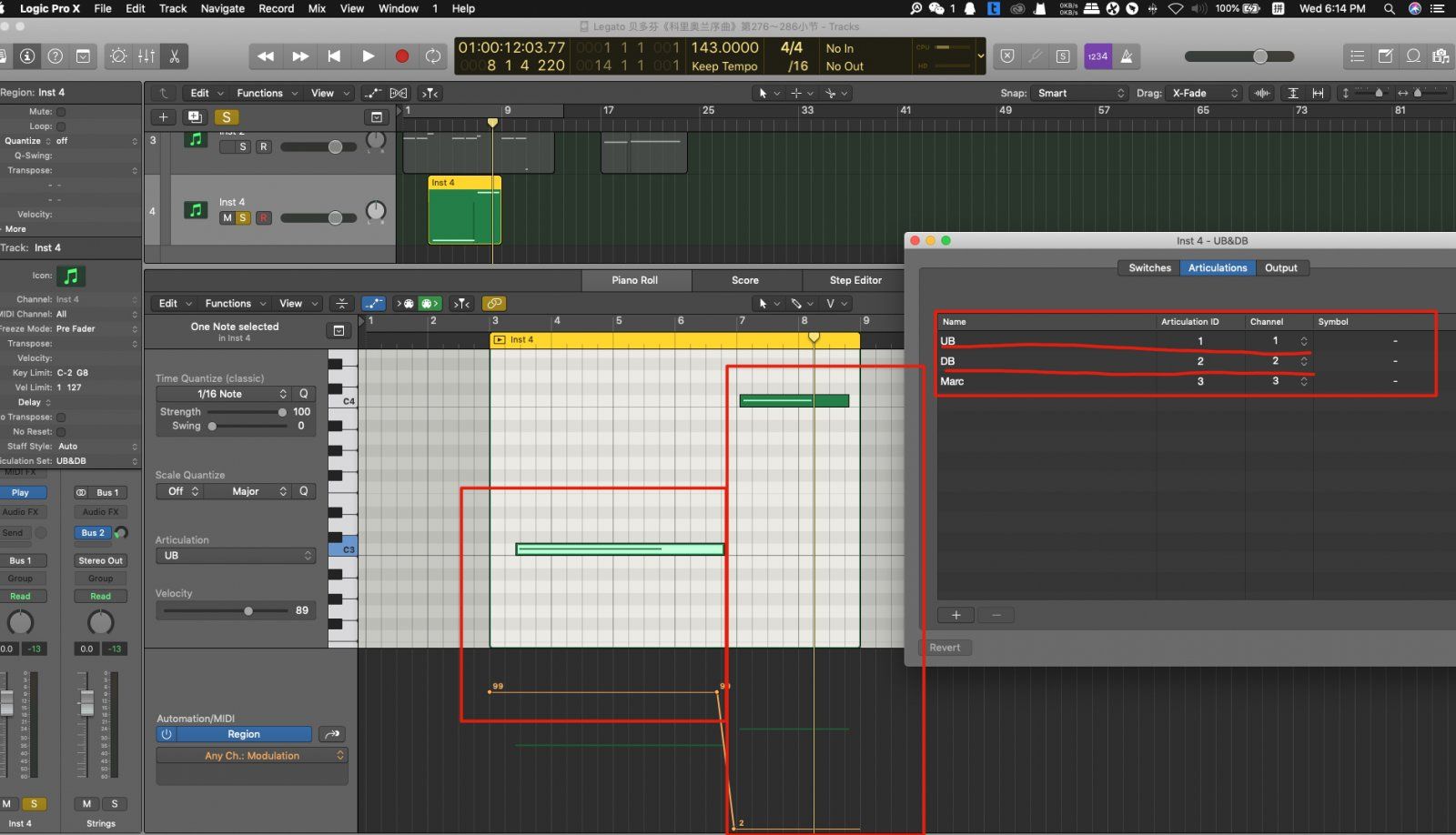Image resolution: width=1456 pixels, height=835 pixels.
Task: Toggle the 1234 Count-in button
Action: coord(1097,56)
